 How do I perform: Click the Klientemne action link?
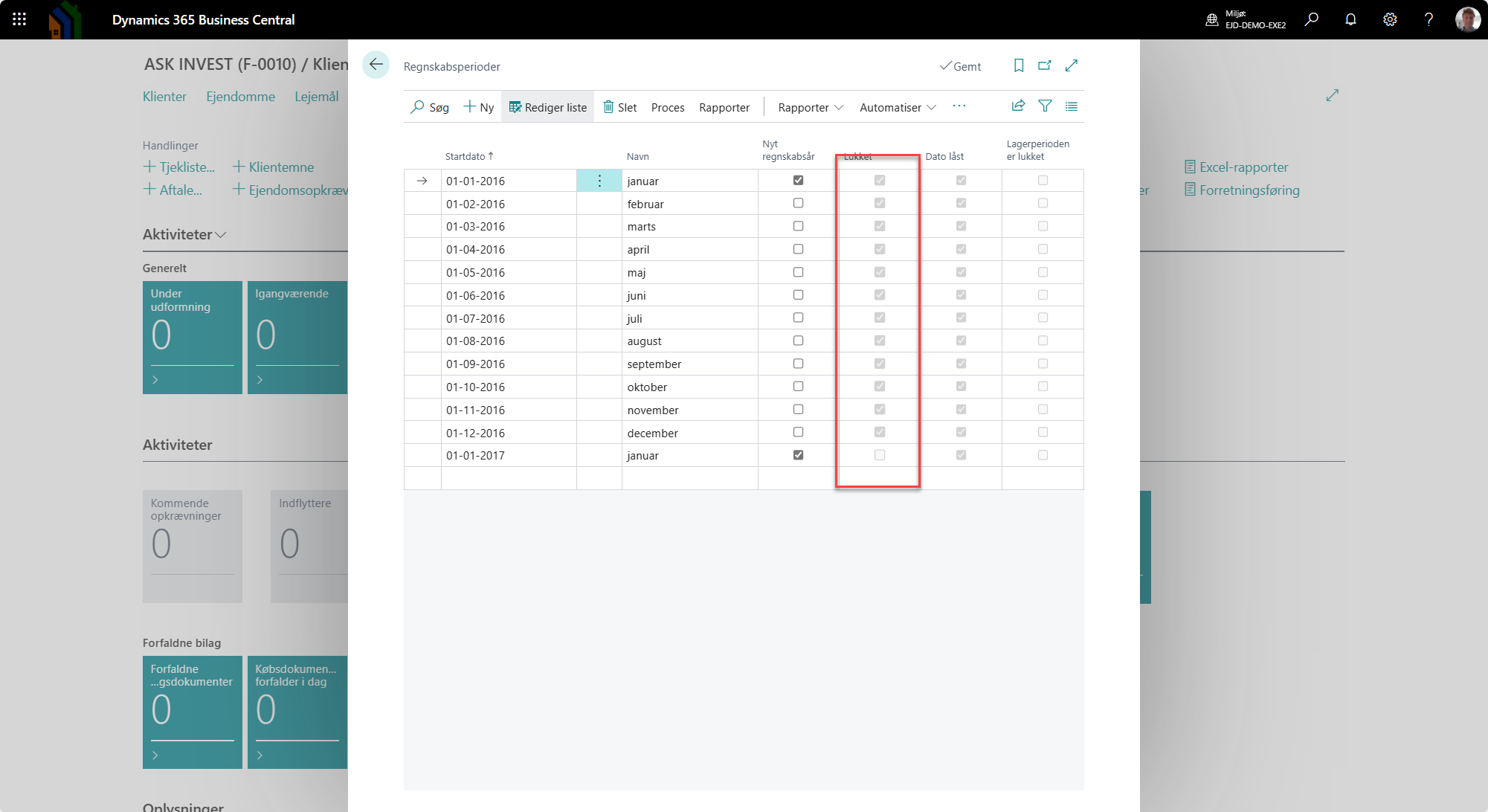(x=274, y=167)
